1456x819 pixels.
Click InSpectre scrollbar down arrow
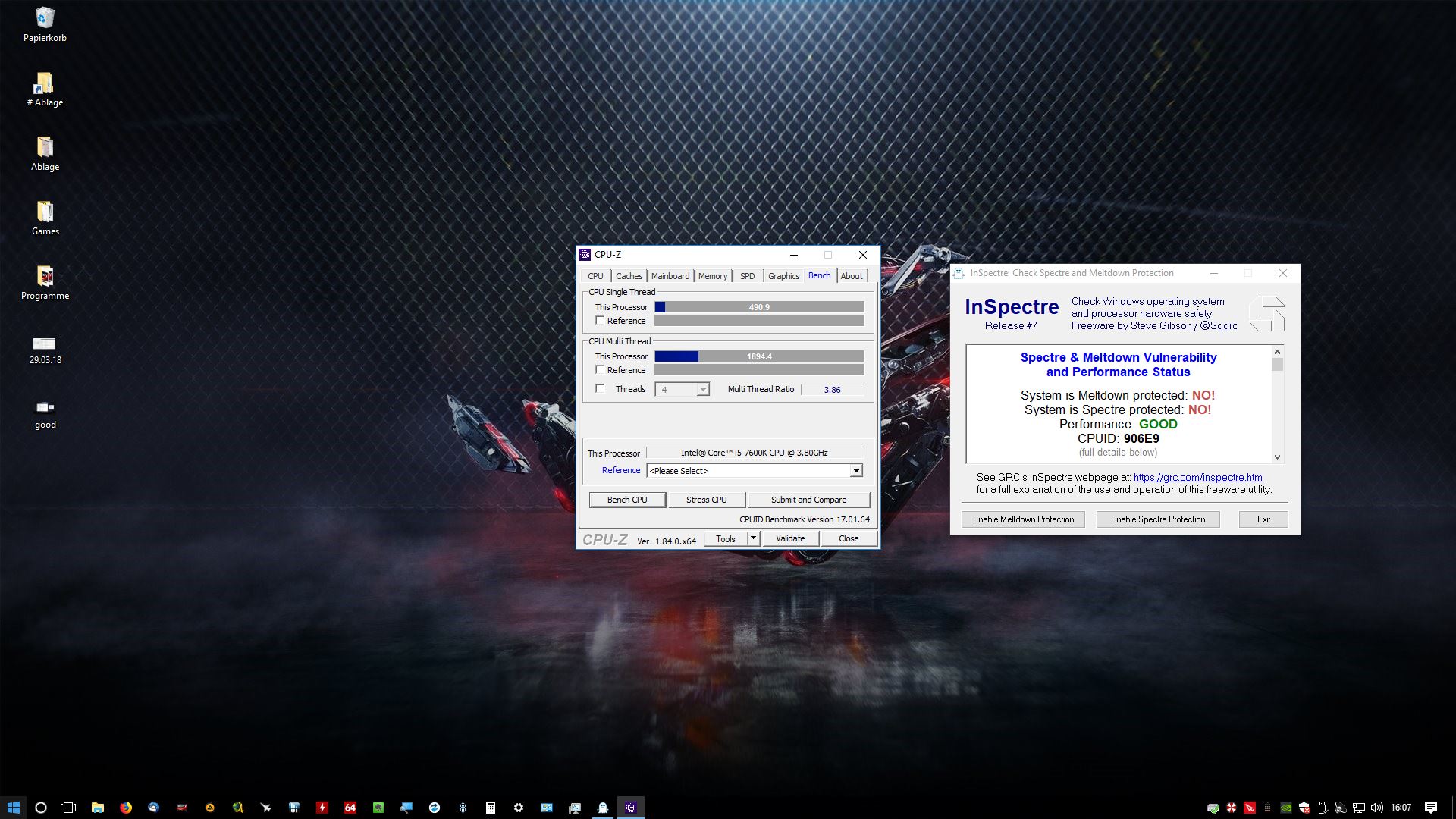point(1277,457)
